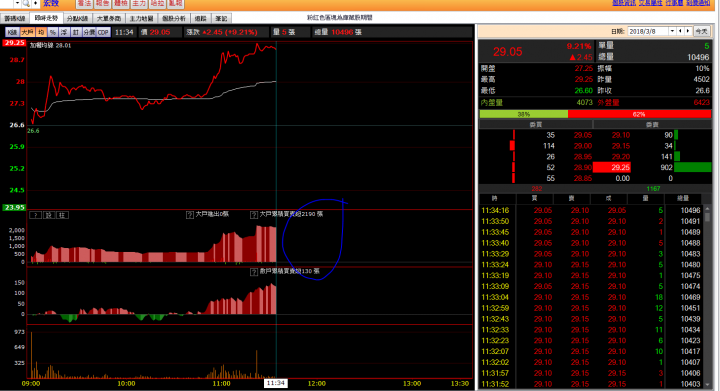The image size is (720, 391).
Task: Toggle the 訂 chart option button
Action: 76,32
